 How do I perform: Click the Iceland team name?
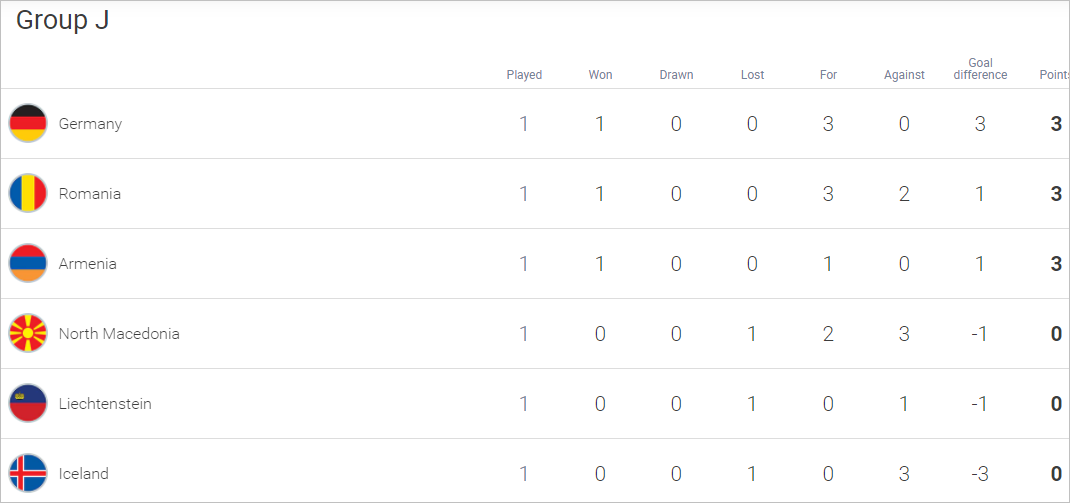[x=83, y=474]
